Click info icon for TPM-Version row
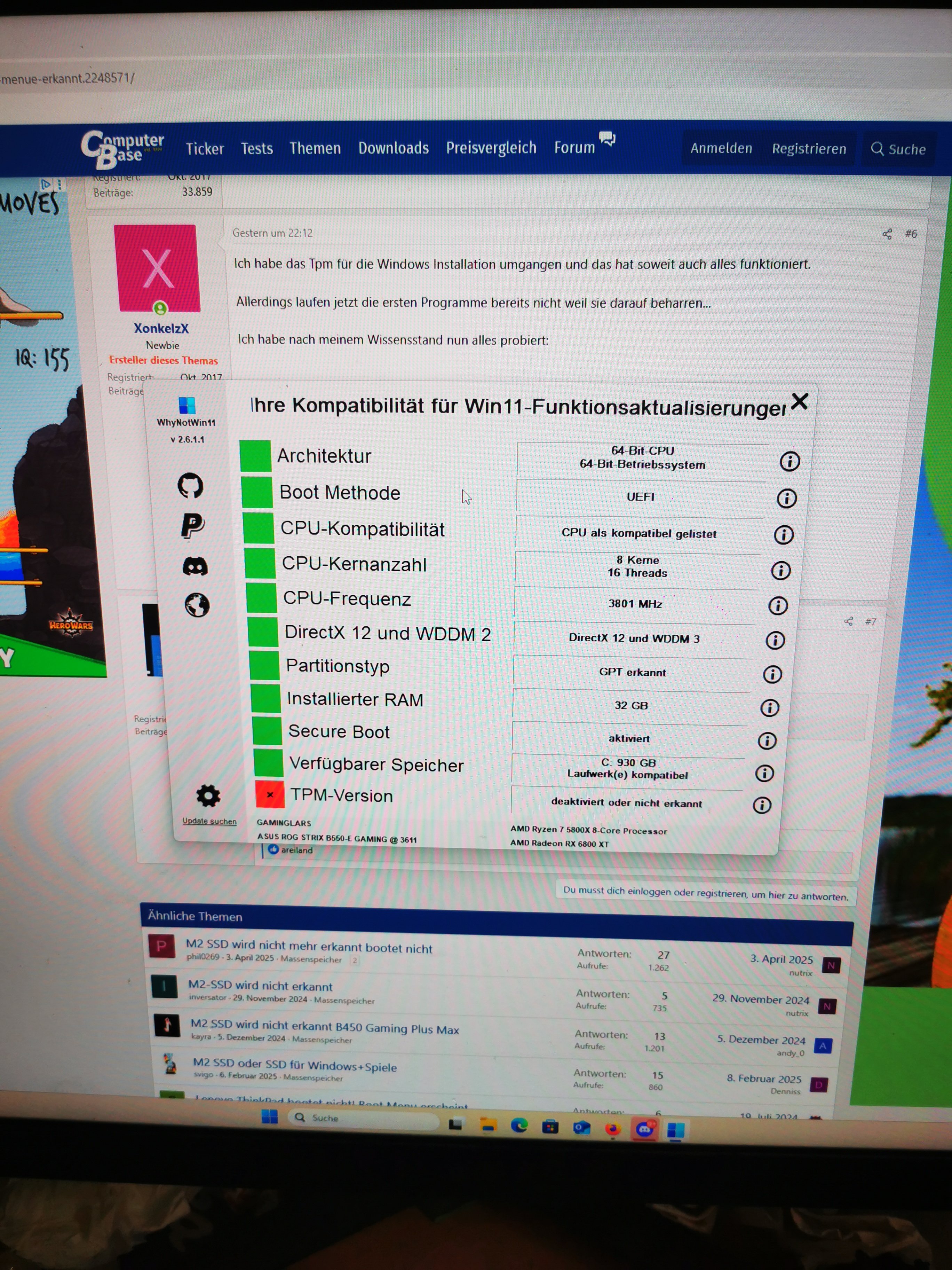 (x=761, y=806)
